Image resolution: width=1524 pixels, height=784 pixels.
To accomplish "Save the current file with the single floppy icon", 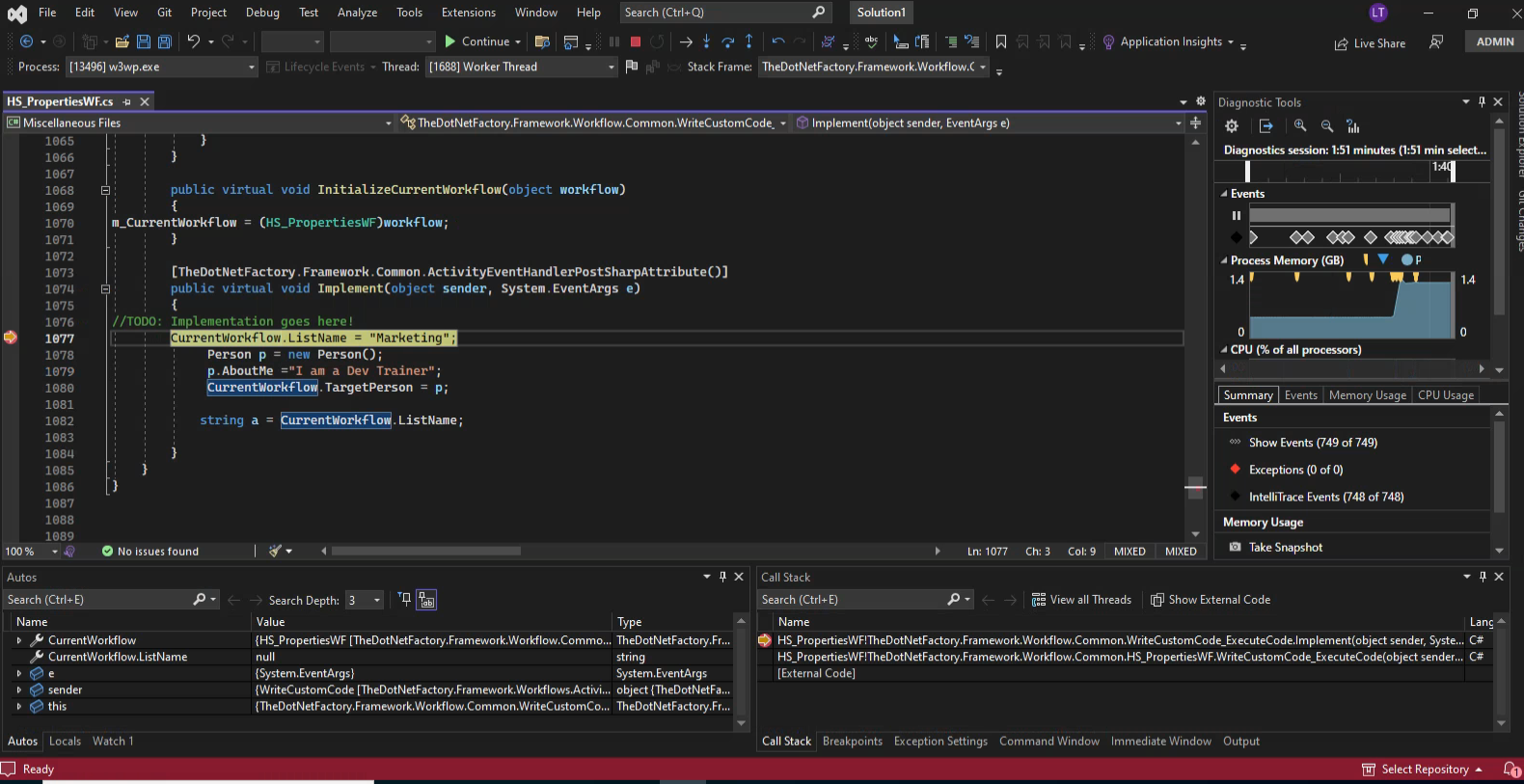I will click(x=144, y=41).
